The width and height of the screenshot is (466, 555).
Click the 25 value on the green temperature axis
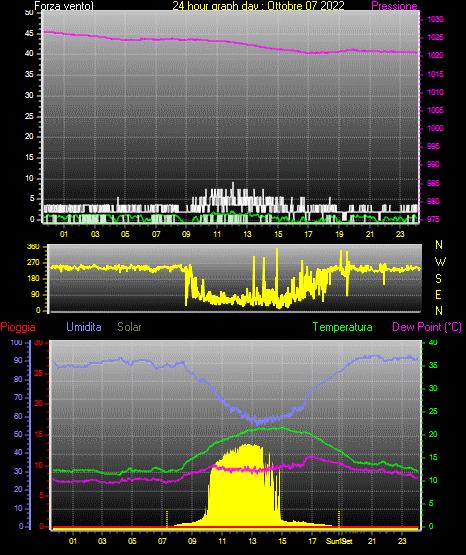(x=433, y=411)
